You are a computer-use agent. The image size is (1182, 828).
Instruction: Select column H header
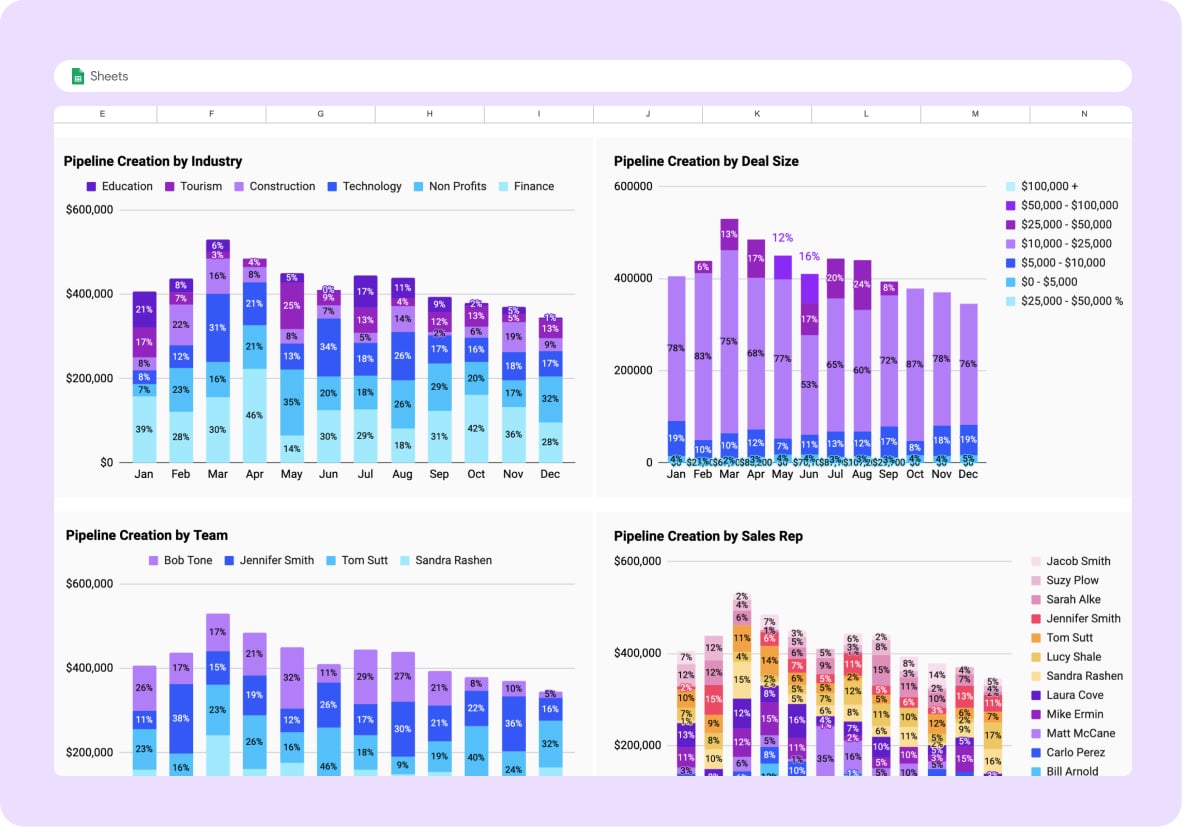(429, 114)
